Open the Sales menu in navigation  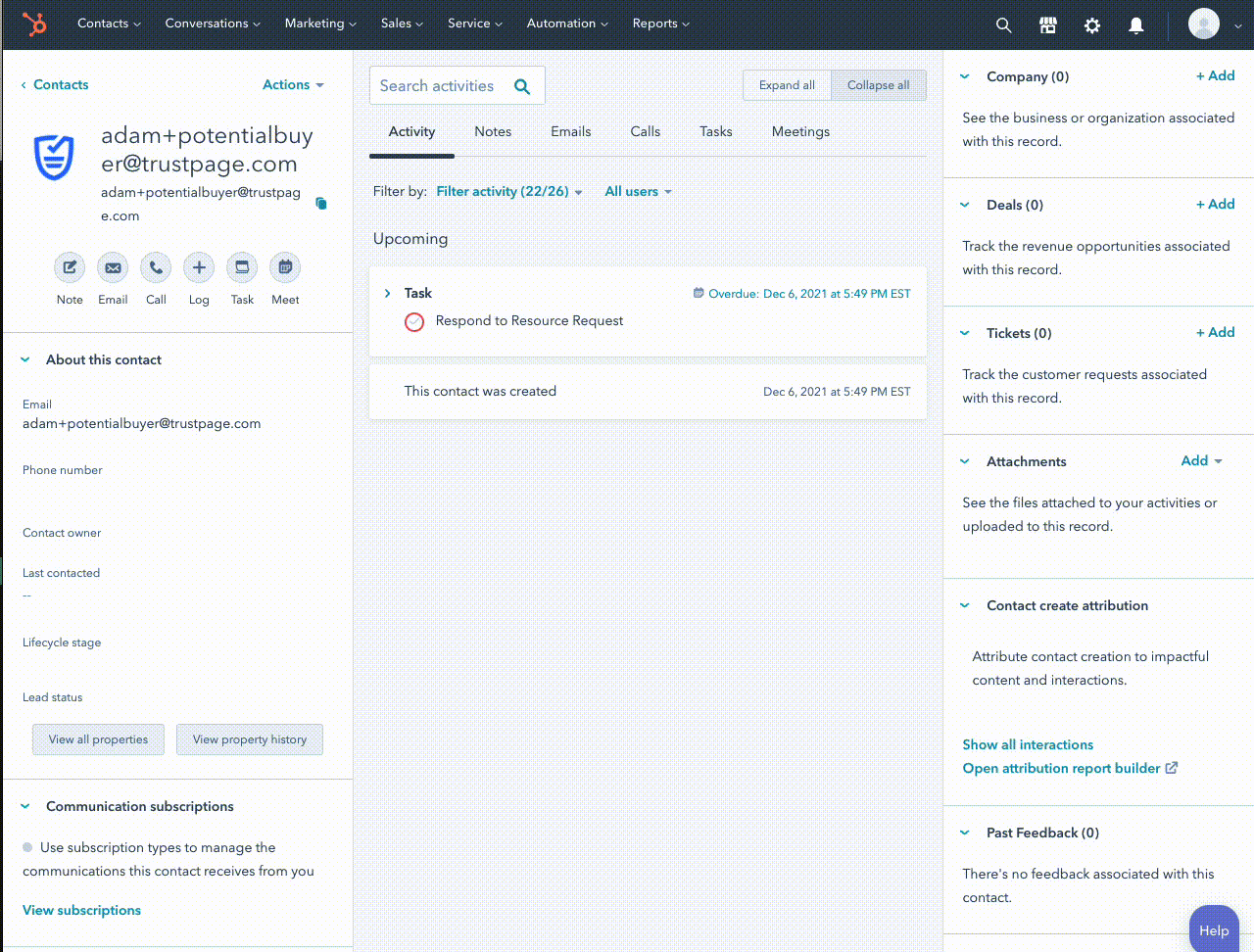click(x=402, y=24)
